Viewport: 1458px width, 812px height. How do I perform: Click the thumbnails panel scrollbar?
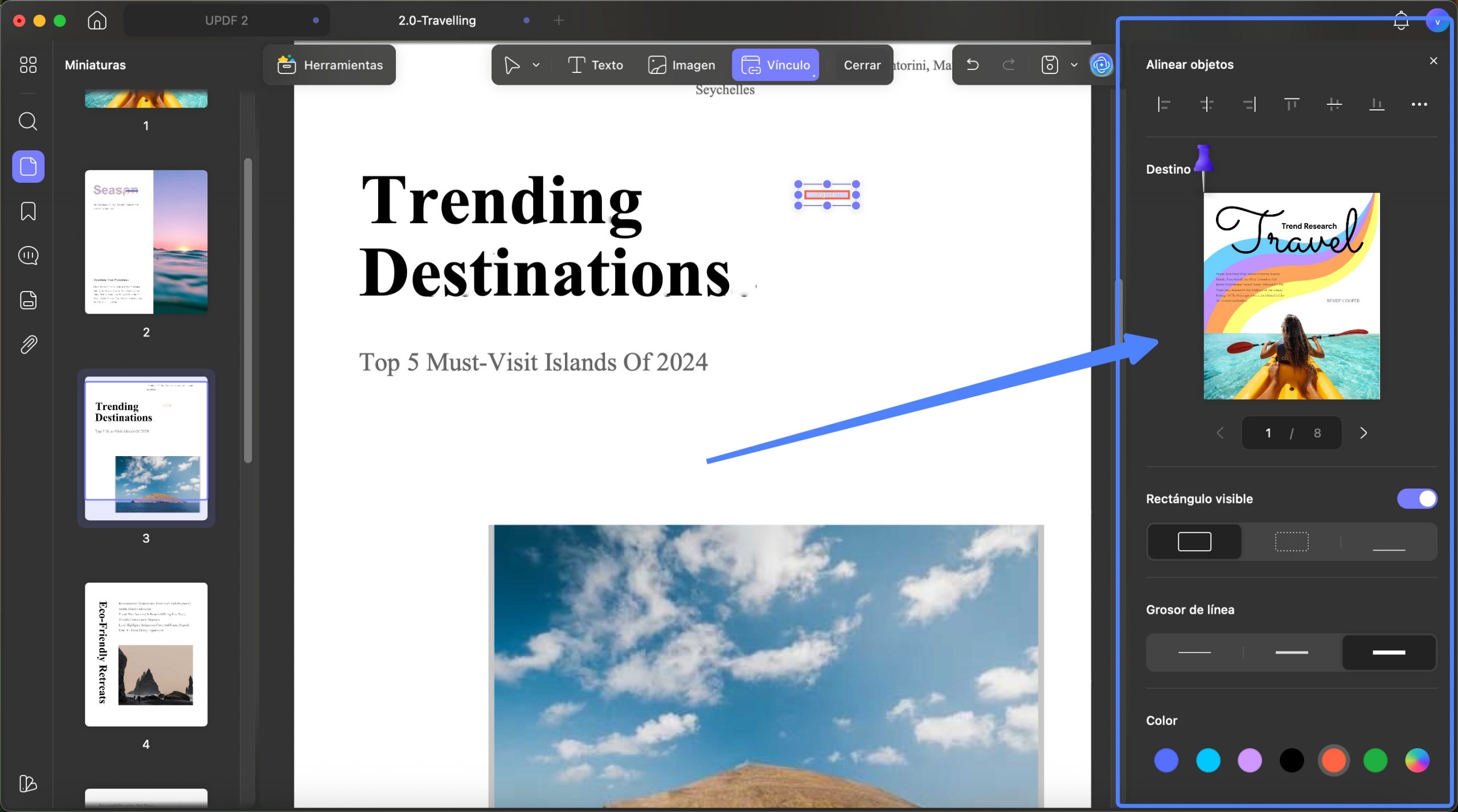(248, 310)
